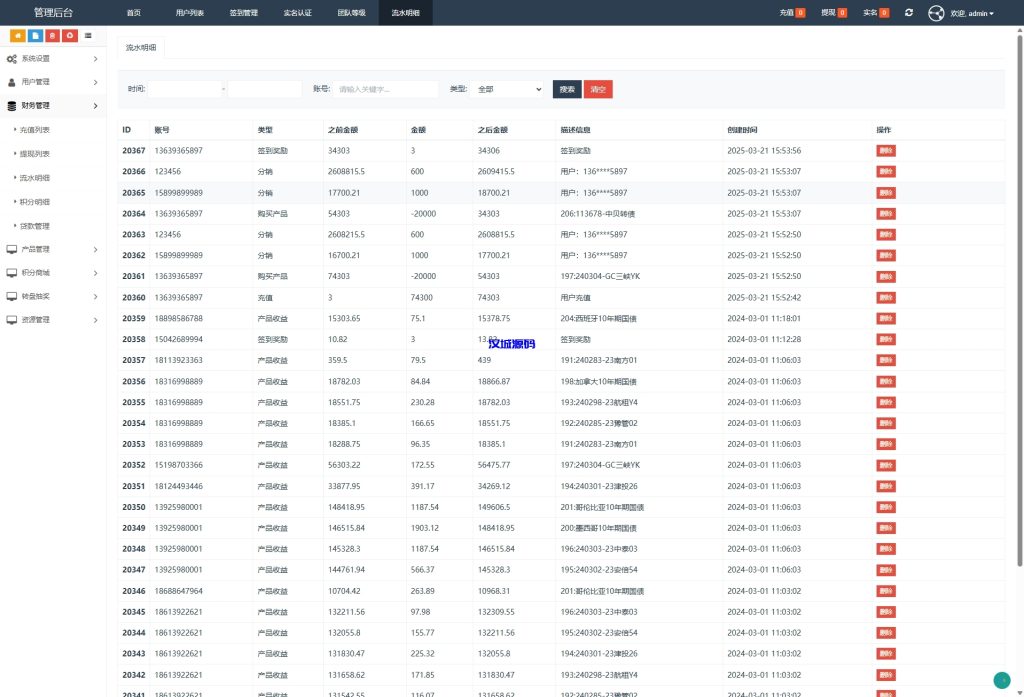Click the admin avatar icon

[936, 13]
